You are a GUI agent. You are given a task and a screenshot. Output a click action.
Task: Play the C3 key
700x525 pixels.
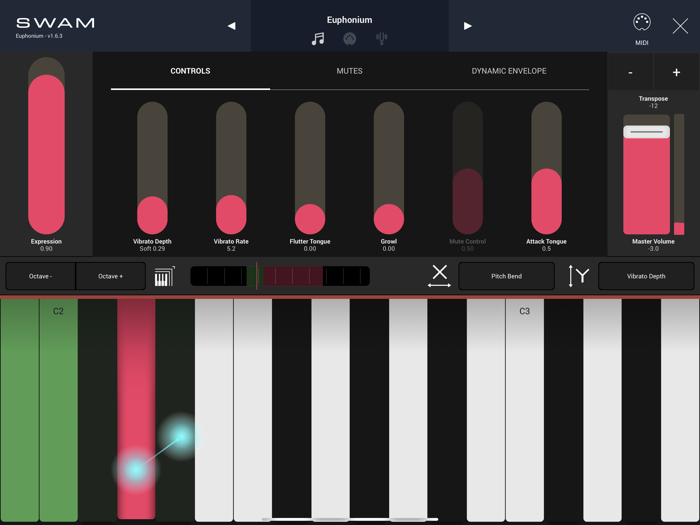click(x=525, y=410)
